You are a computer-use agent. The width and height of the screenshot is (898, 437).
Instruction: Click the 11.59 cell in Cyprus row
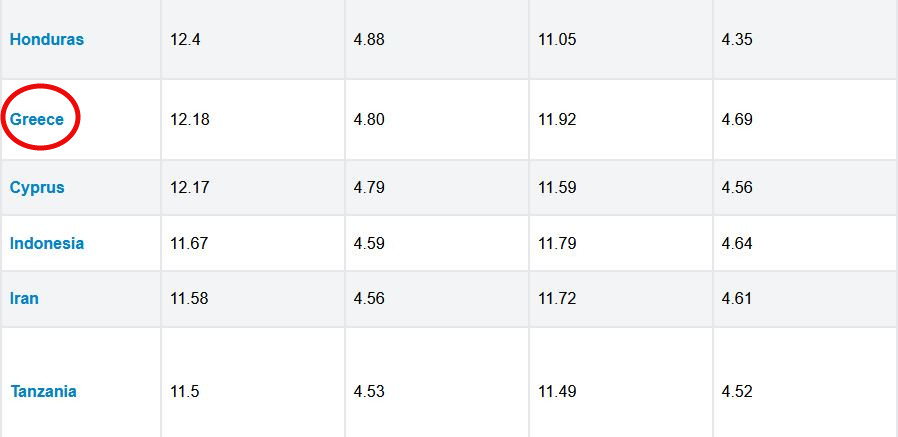557,188
